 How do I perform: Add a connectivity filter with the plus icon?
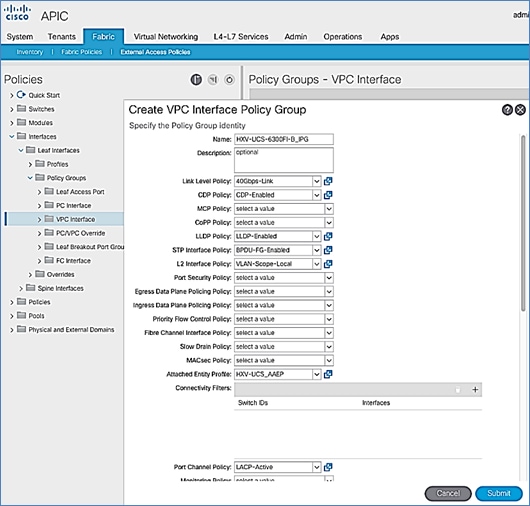475,390
